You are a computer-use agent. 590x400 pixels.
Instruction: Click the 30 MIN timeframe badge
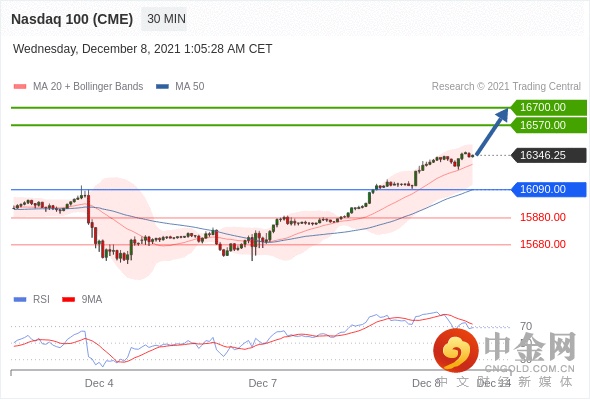(x=164, y=19)
